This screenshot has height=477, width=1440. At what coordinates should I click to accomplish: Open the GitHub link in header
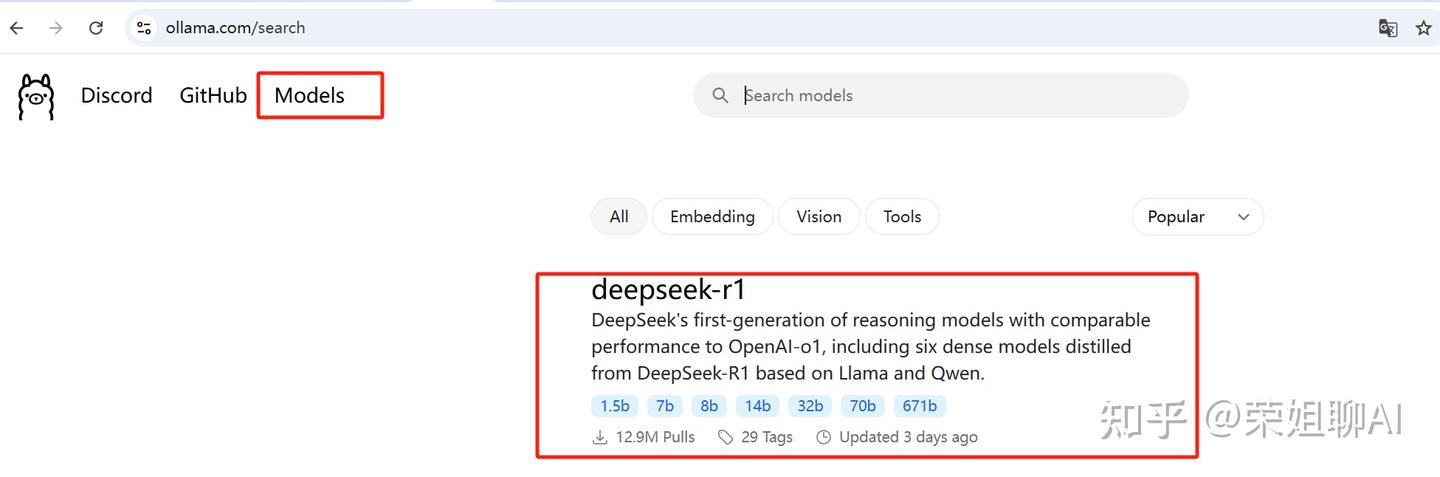213,96
